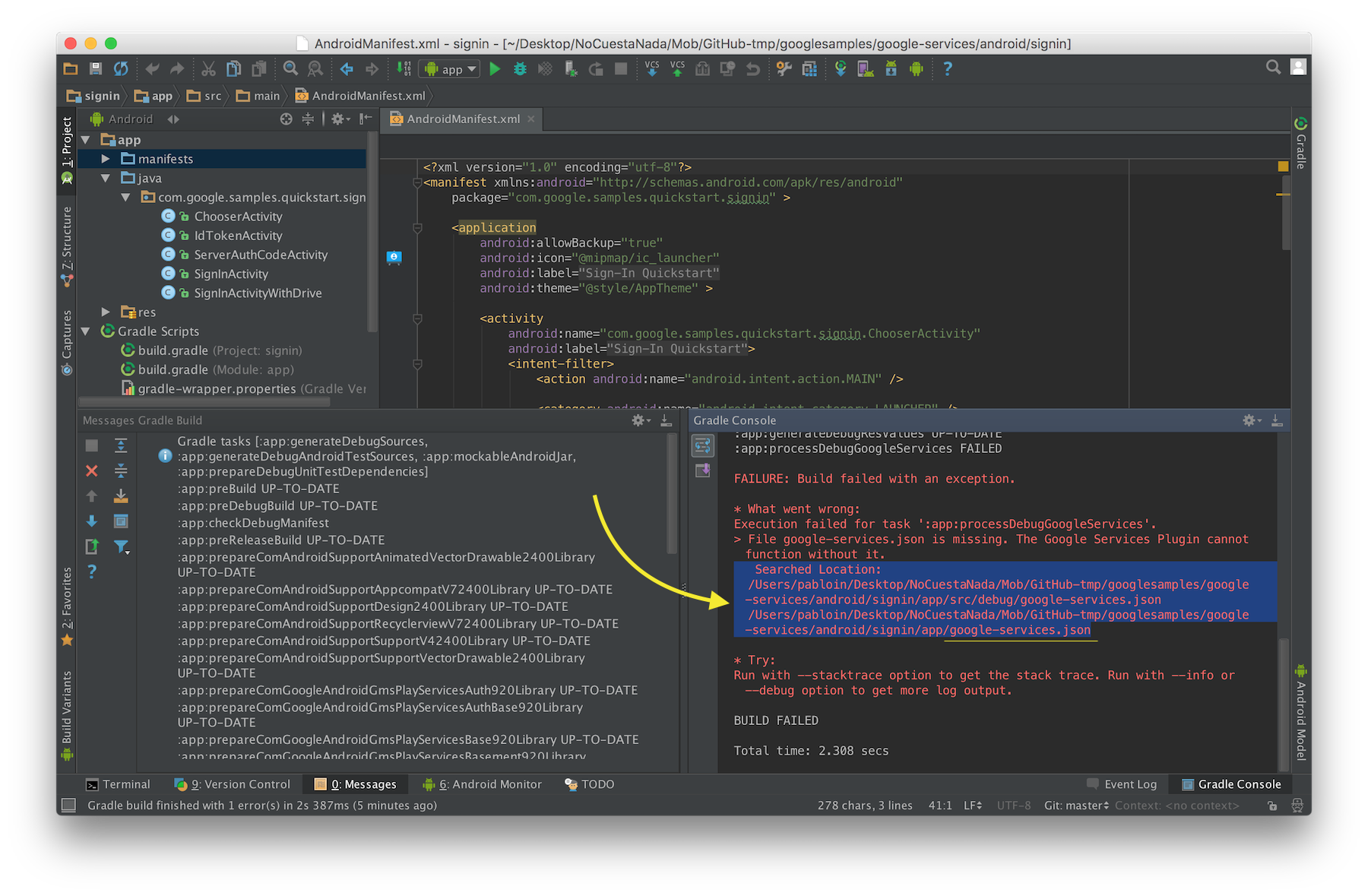The width and height of the screenshot is (1368, 896).
Task: Toggle soft wraps in Gradle Console
Action: (703, 445)
